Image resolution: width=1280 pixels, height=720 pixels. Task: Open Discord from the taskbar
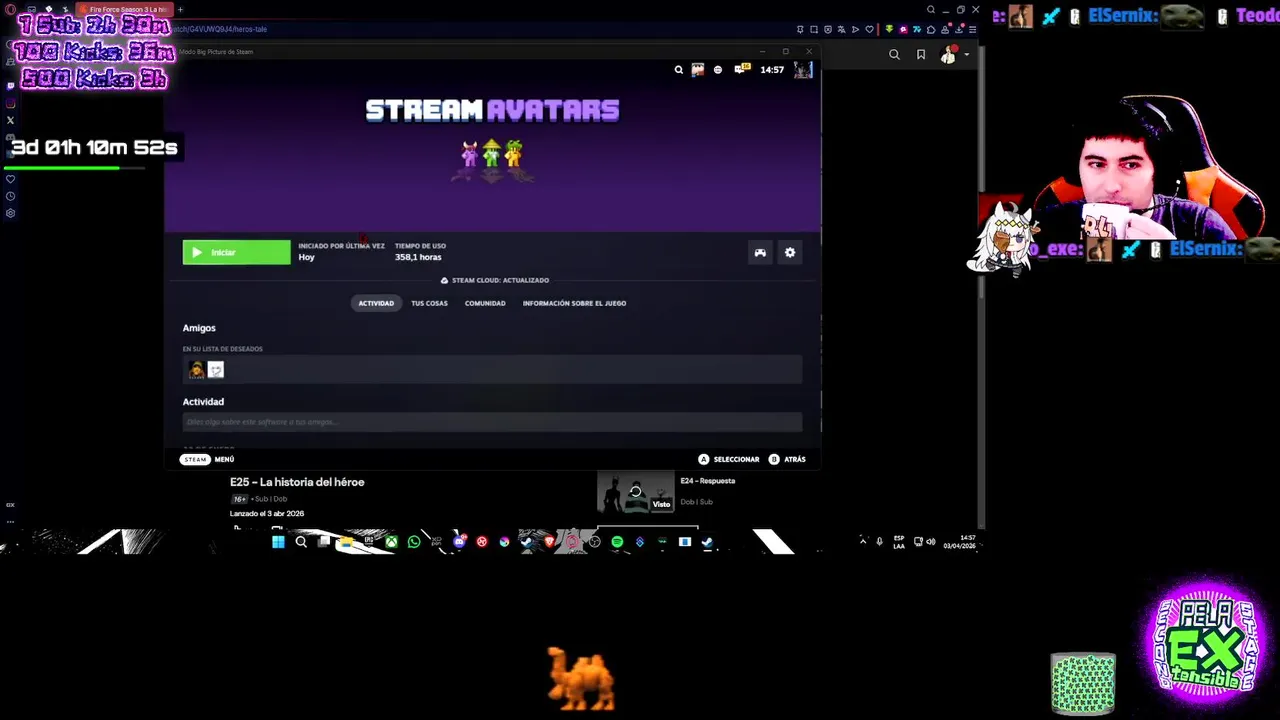point(459,542)
